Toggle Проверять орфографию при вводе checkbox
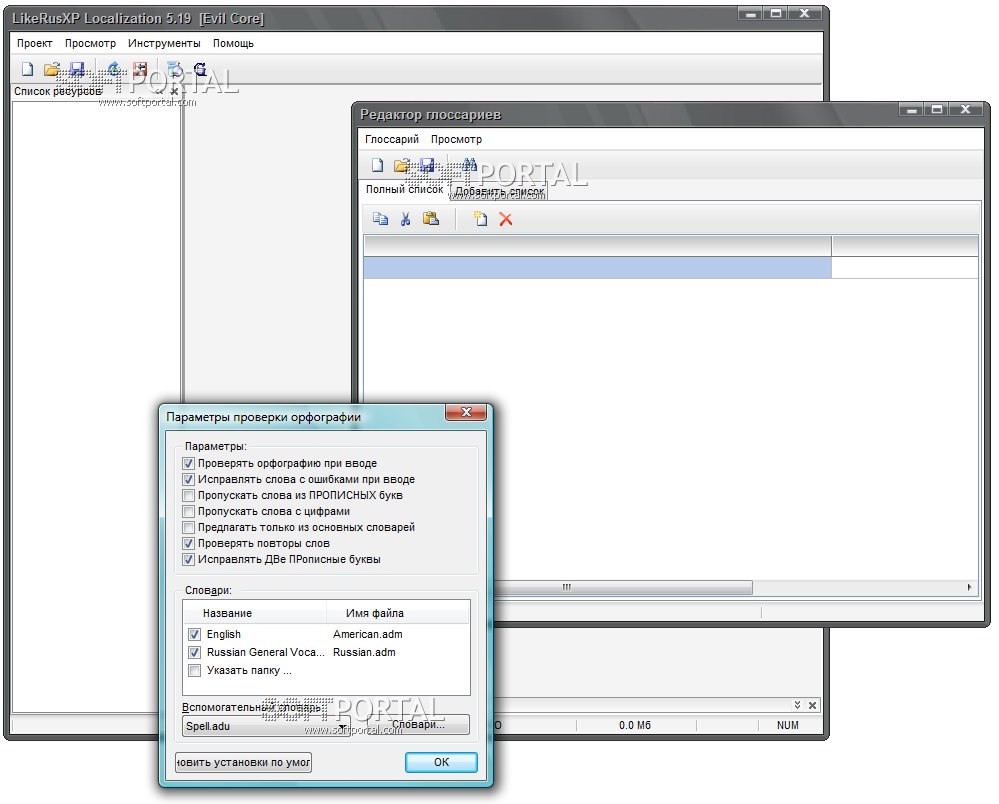Viewport: 999px width, 804px height. click(188, 463)
